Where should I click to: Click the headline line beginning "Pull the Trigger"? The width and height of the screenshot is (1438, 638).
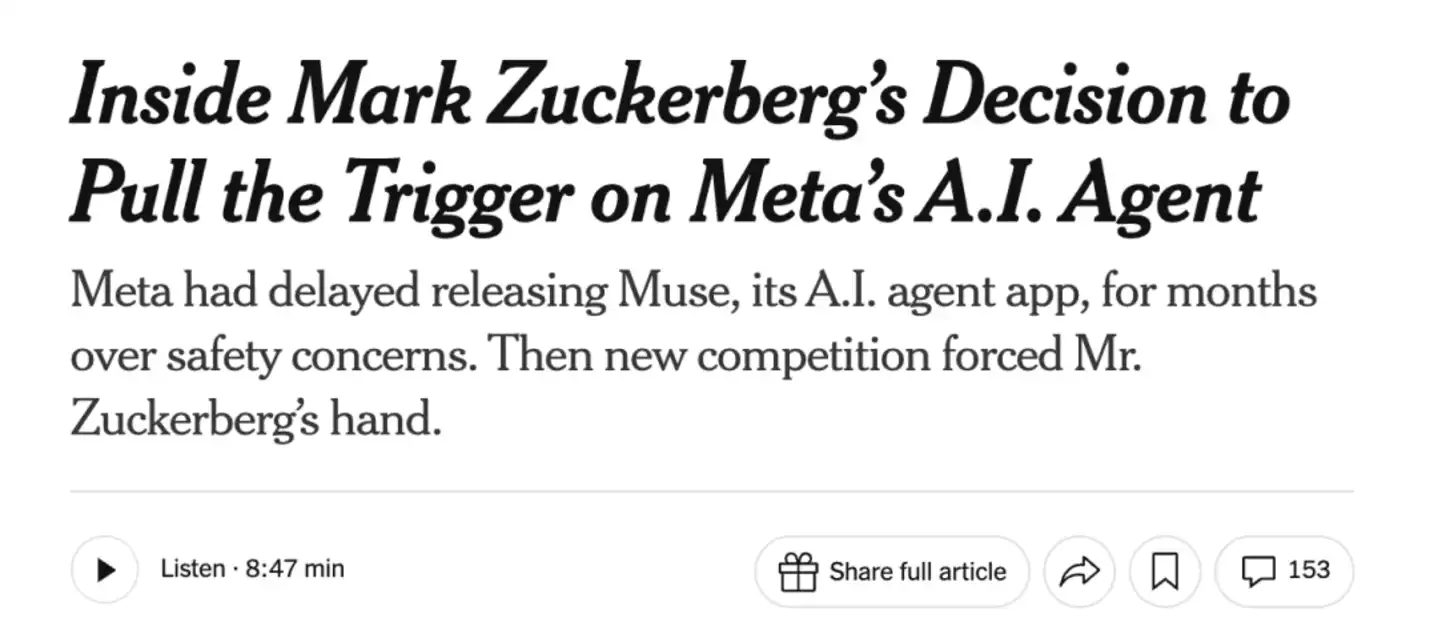(665, 194)
